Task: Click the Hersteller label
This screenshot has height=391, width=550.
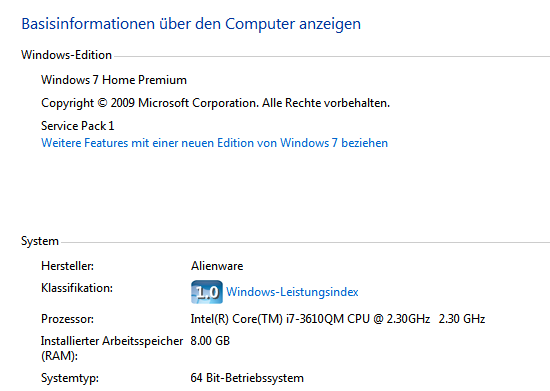Action: 67,266
